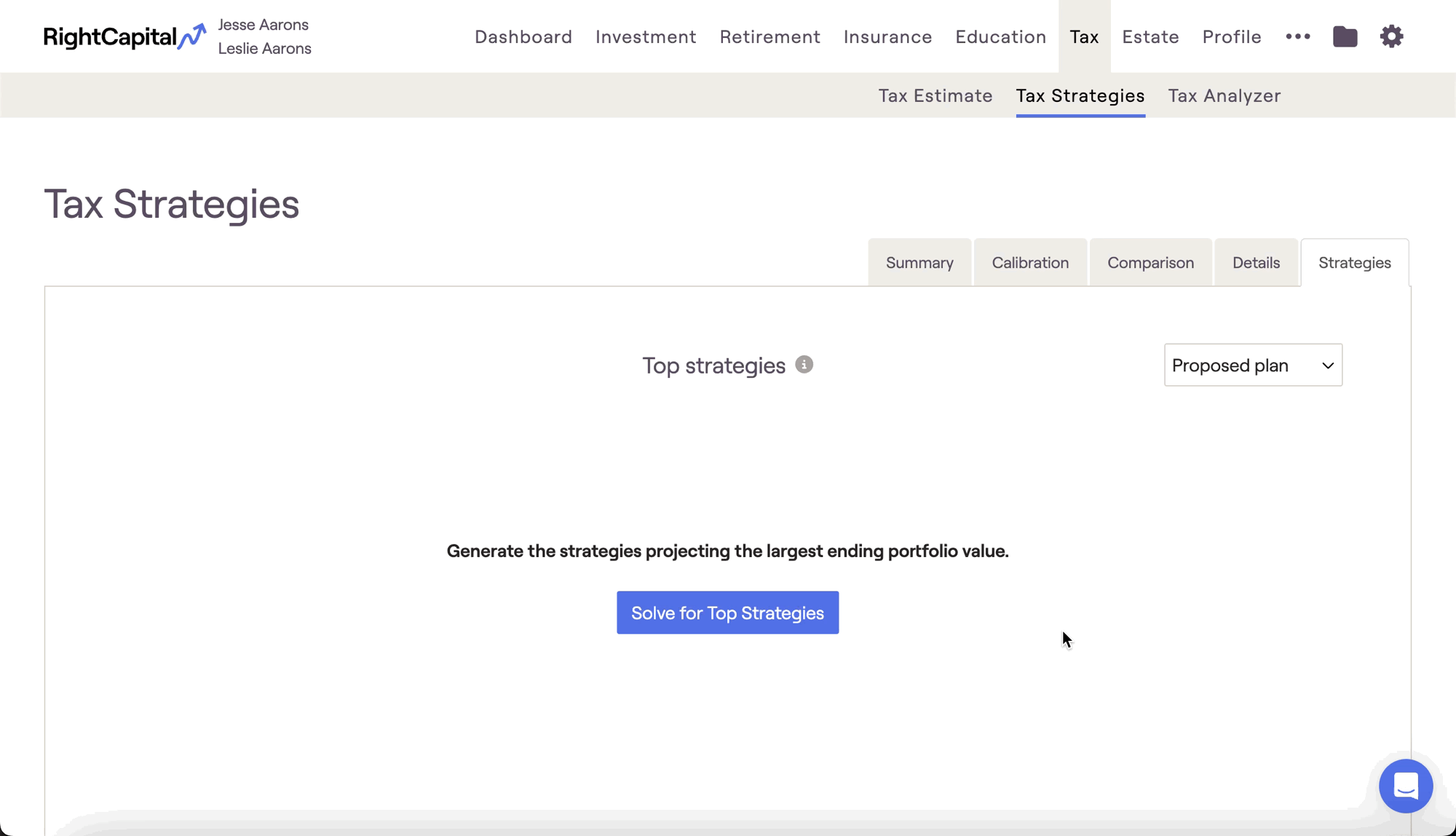The width and height of the screenshot is (1456, 836).
Task: Open the Estate menu item
Action: (x=1150, y=36)
